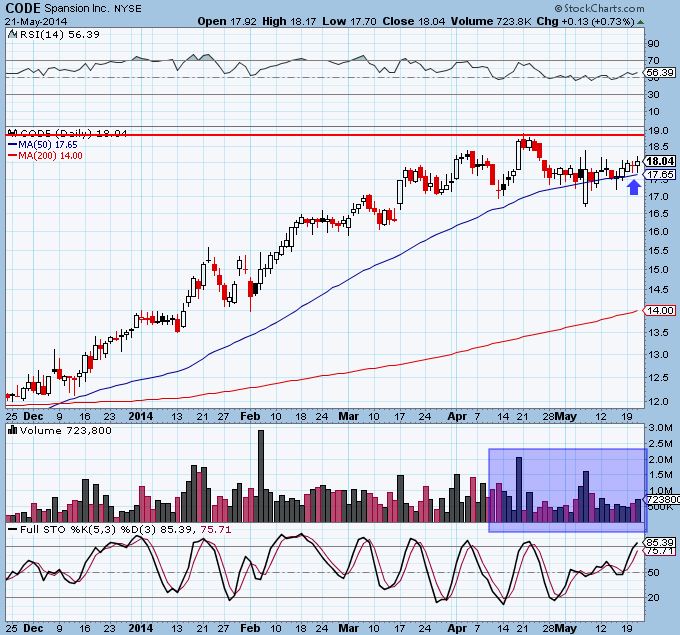Click the 75.71 stochastic %D value tag
Image resolution: width=680 pixels, height=635 pixels.
(660, 551)
